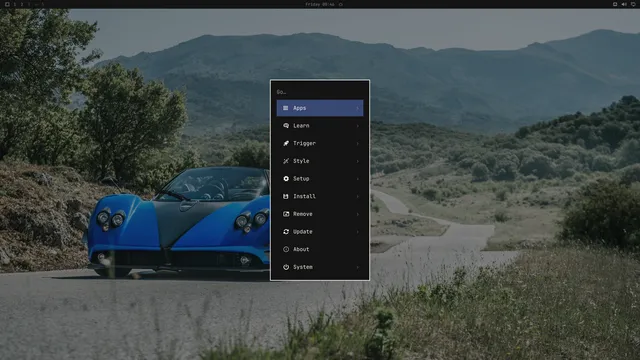Expand the Remove submenu chevron

pos(358,214)
